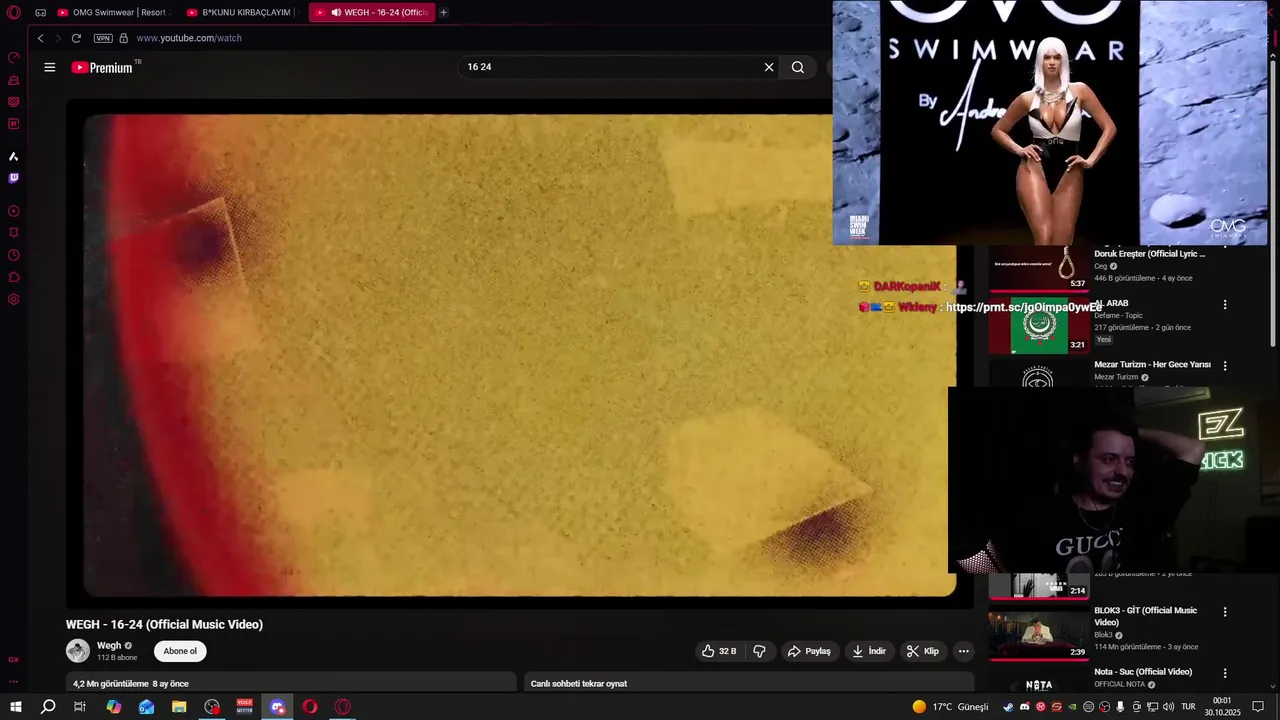Open options menu for Mezar Turizm video
The image size is (1280, 720).
(1225, 366)
